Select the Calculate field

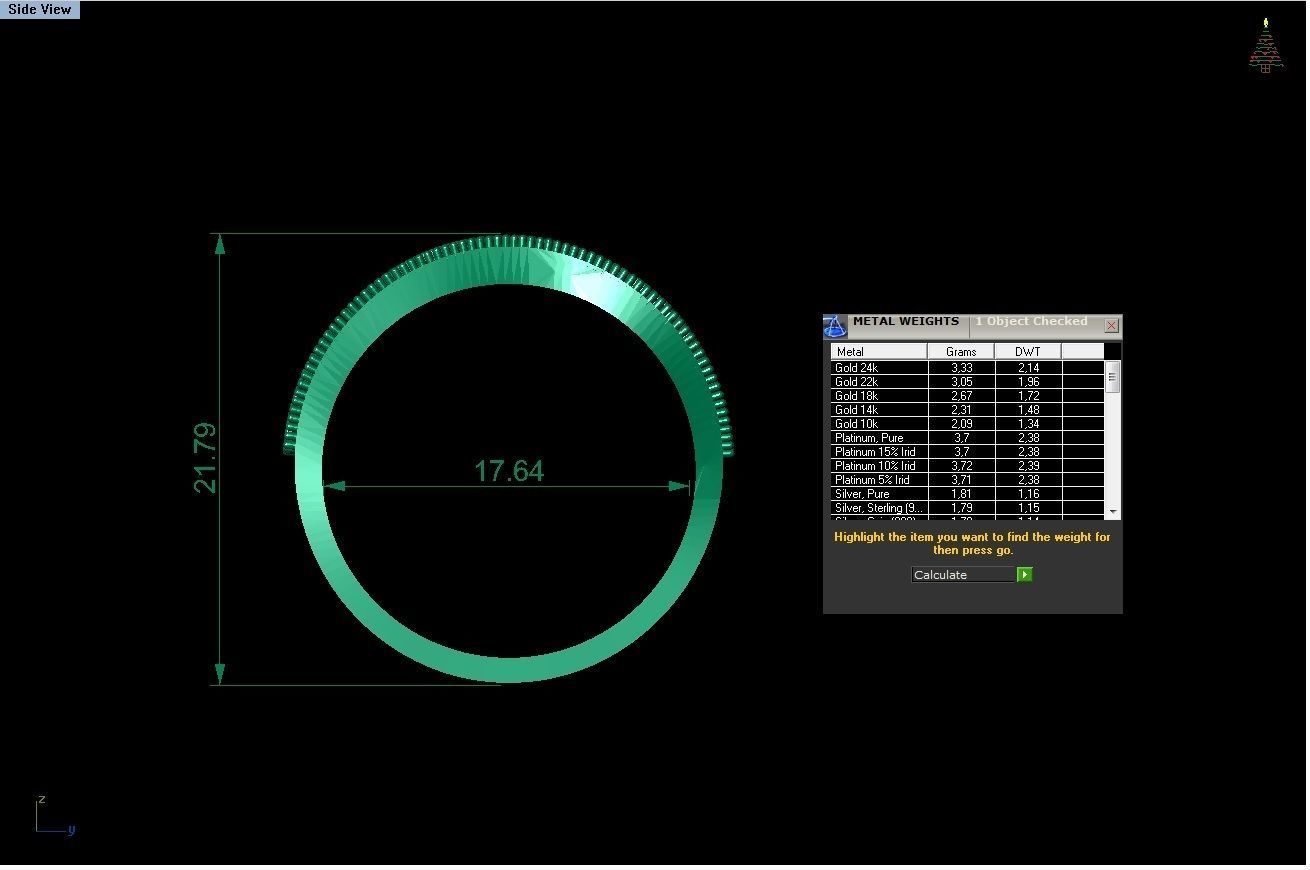tap(963, 575)
